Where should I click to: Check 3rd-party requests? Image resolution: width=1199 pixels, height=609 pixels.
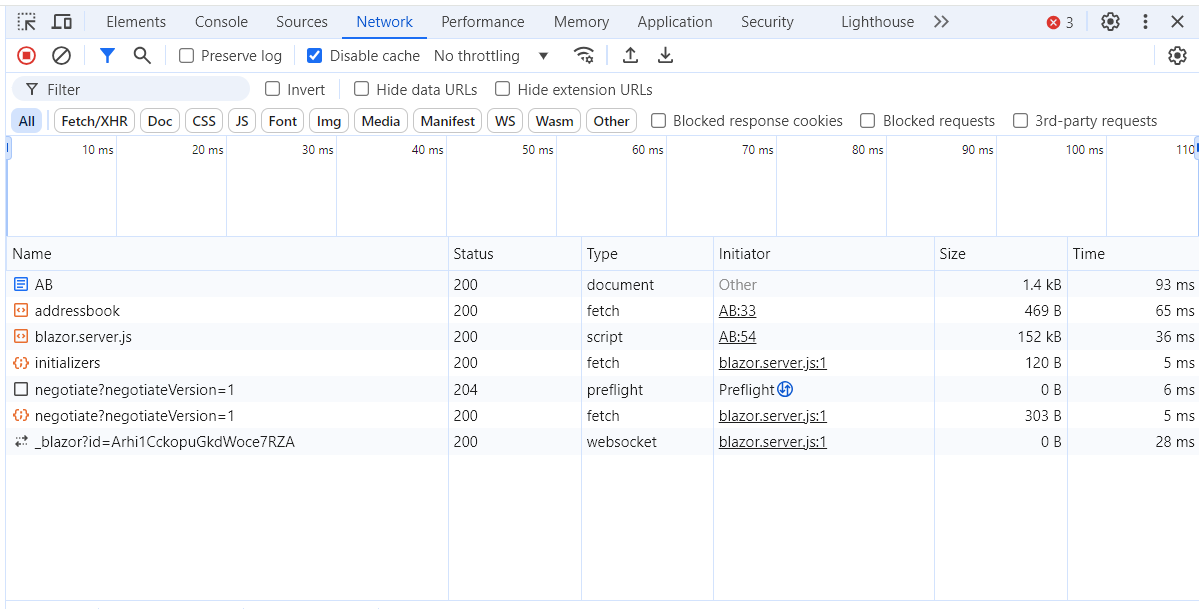tap(1020, 120)
